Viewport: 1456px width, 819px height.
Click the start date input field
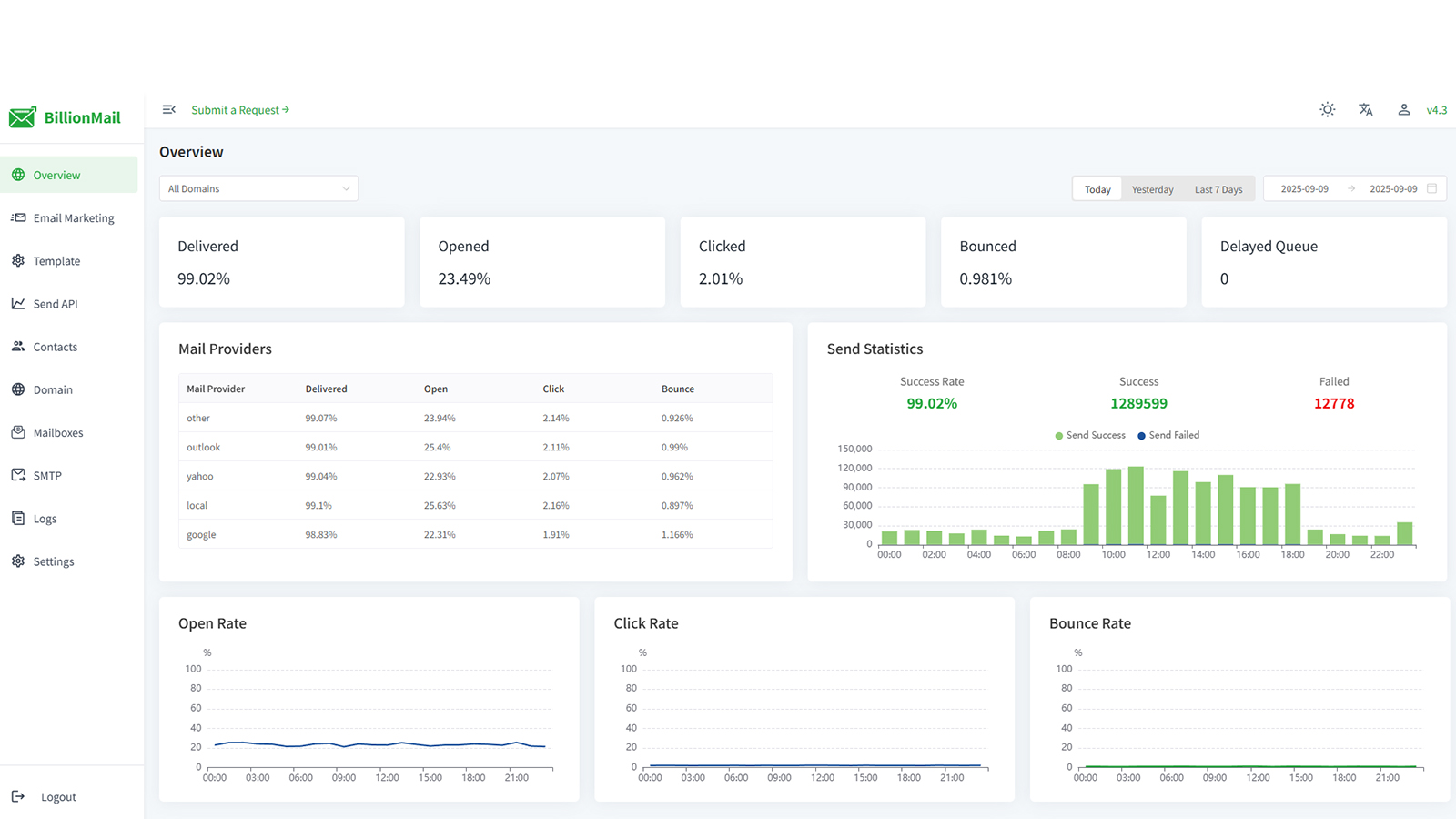click(x=1304, y=189)
